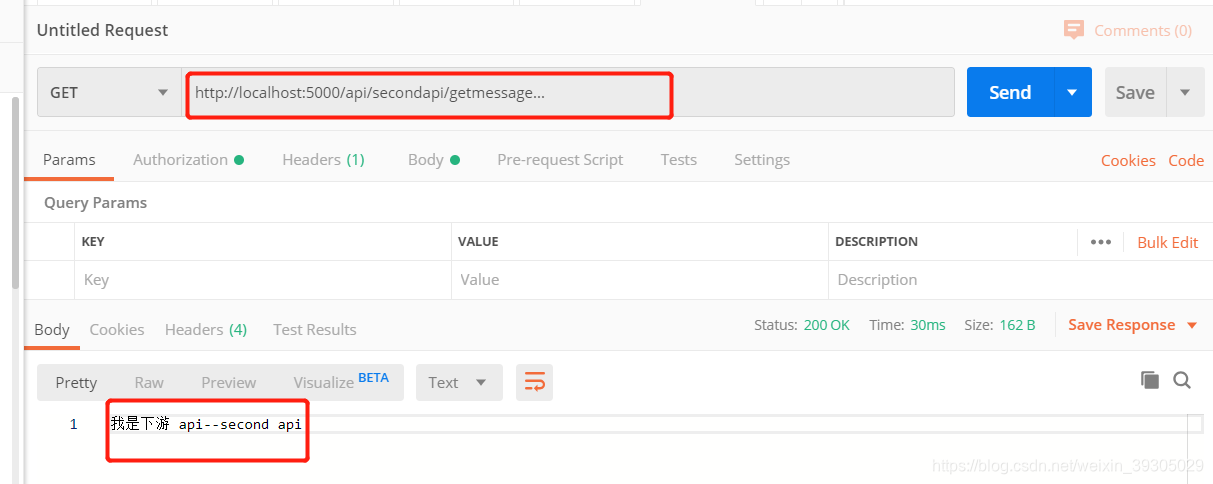The width and height of the screenshot is (1213, 484).
Task: Copy response body using the copy icon
Action: [x=1150, y=380]
